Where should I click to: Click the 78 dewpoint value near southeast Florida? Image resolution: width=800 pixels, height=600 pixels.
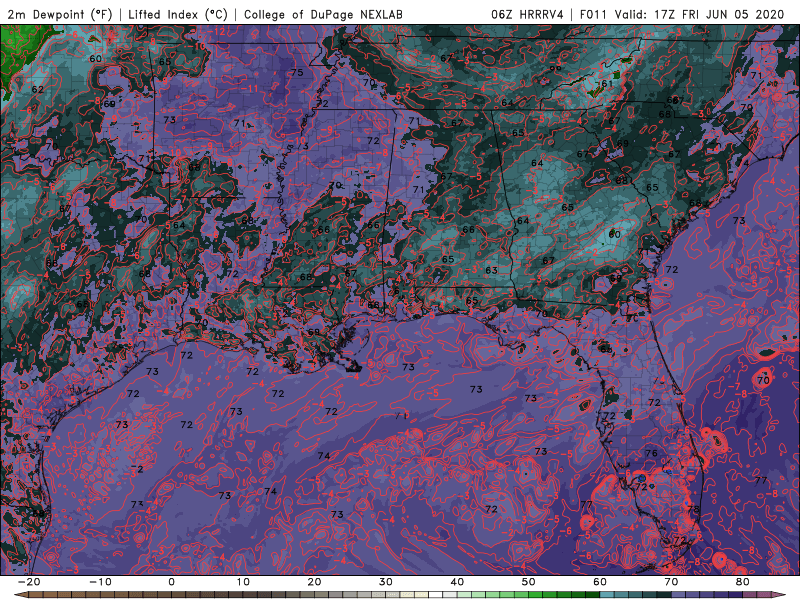coord(693,509)
